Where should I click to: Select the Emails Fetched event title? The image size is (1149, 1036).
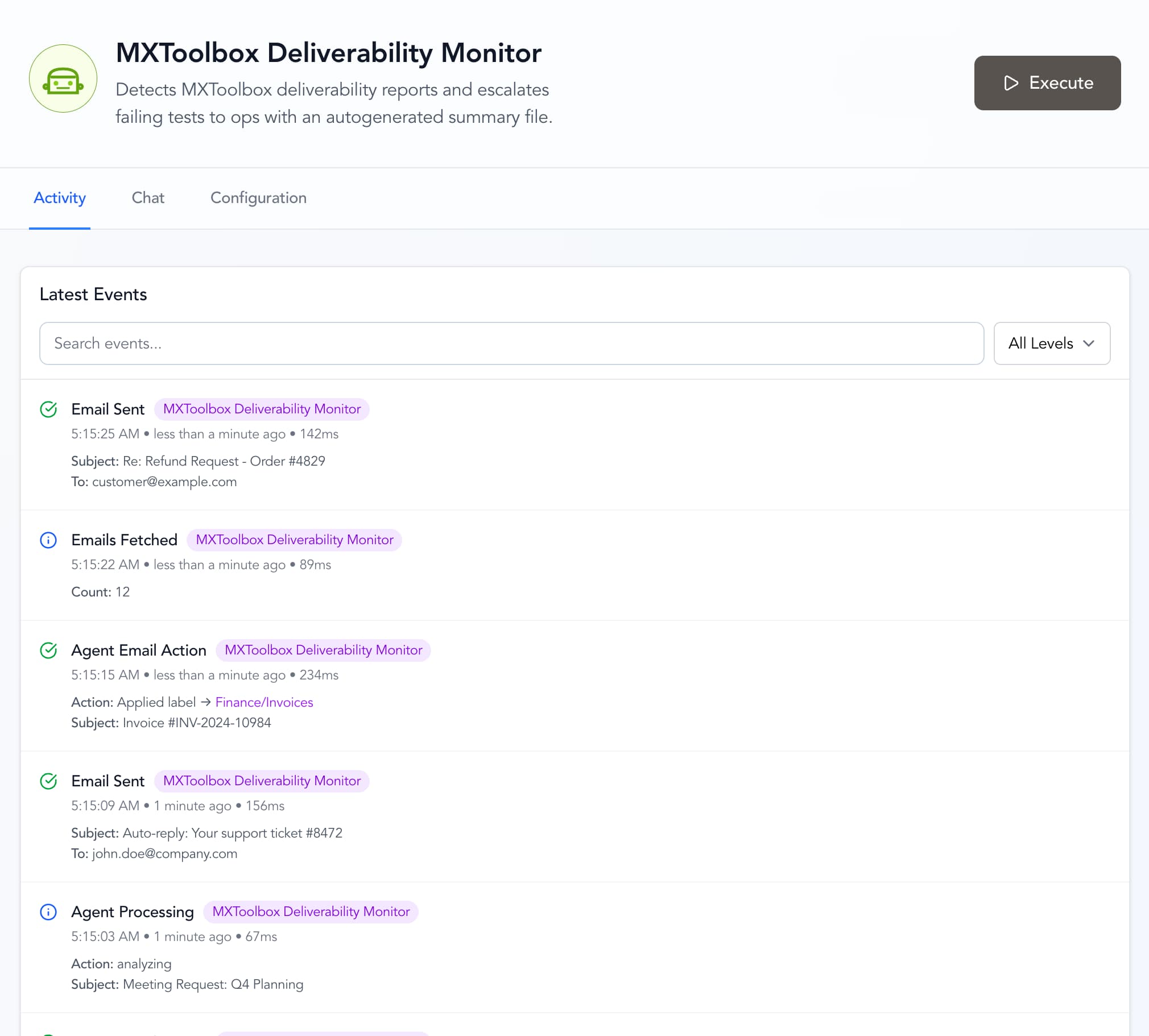(x=124, y=540)
